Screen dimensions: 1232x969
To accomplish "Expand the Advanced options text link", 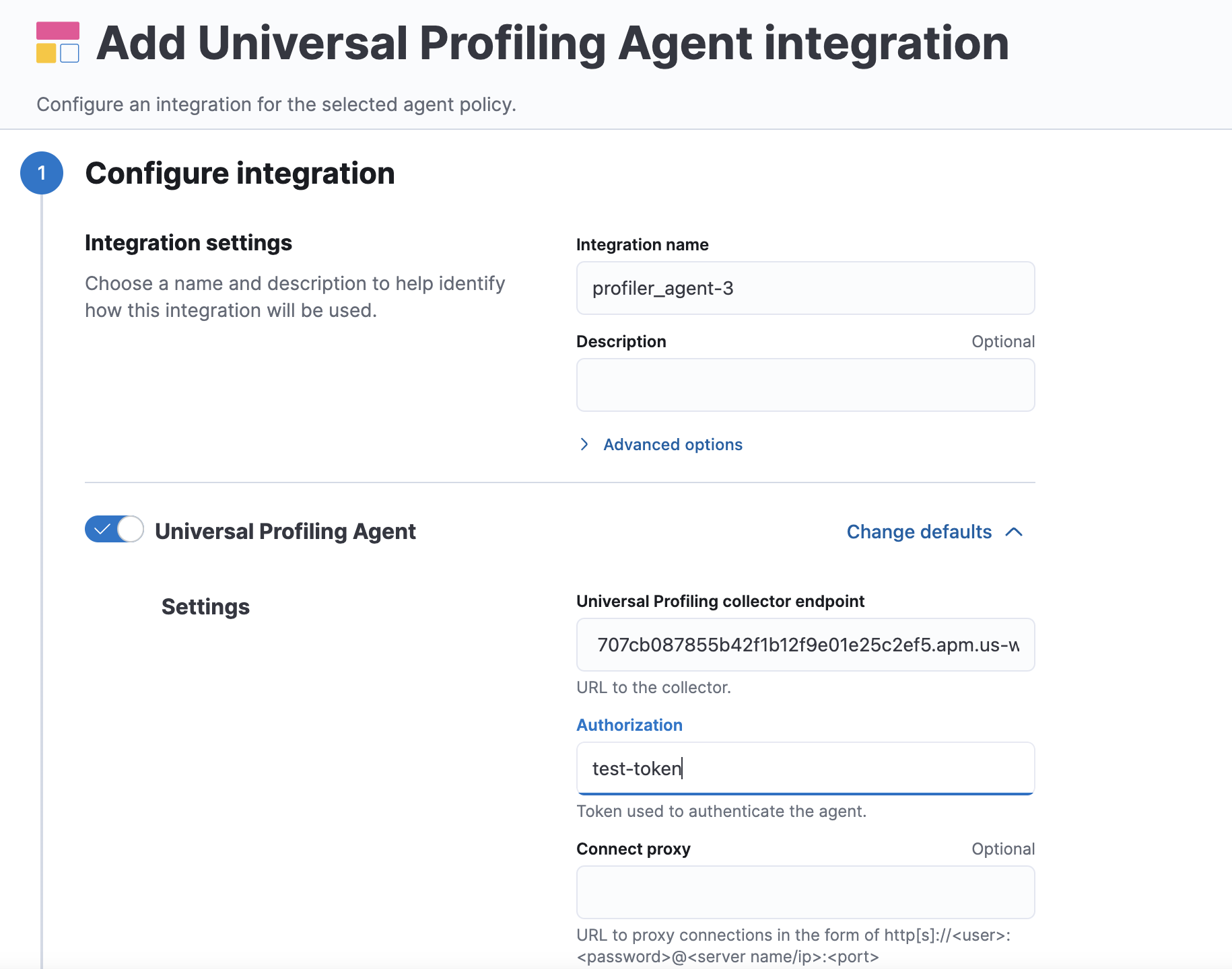I will [x=673, y=444].
